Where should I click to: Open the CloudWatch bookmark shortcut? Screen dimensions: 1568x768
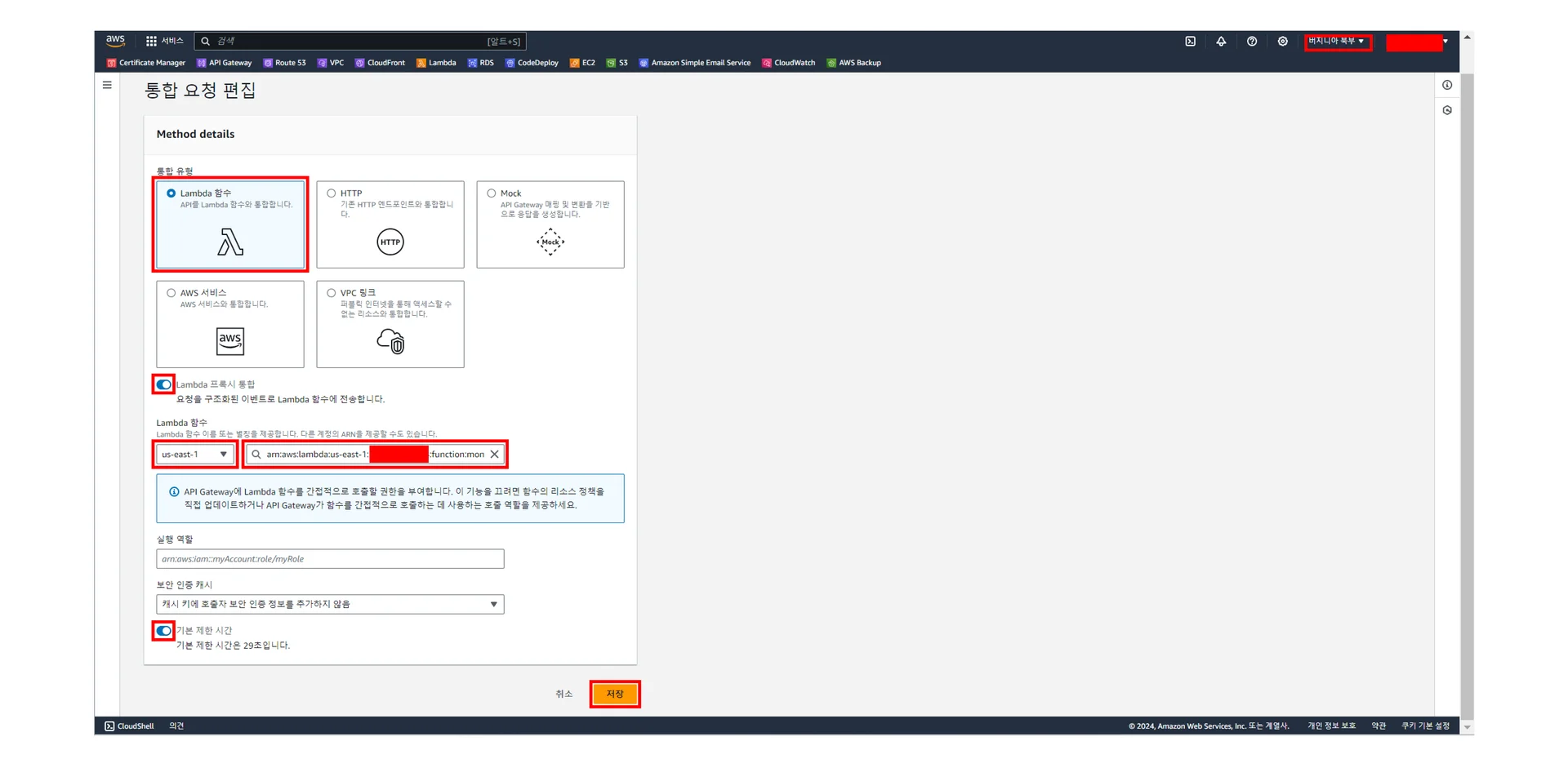pos(789,63)
